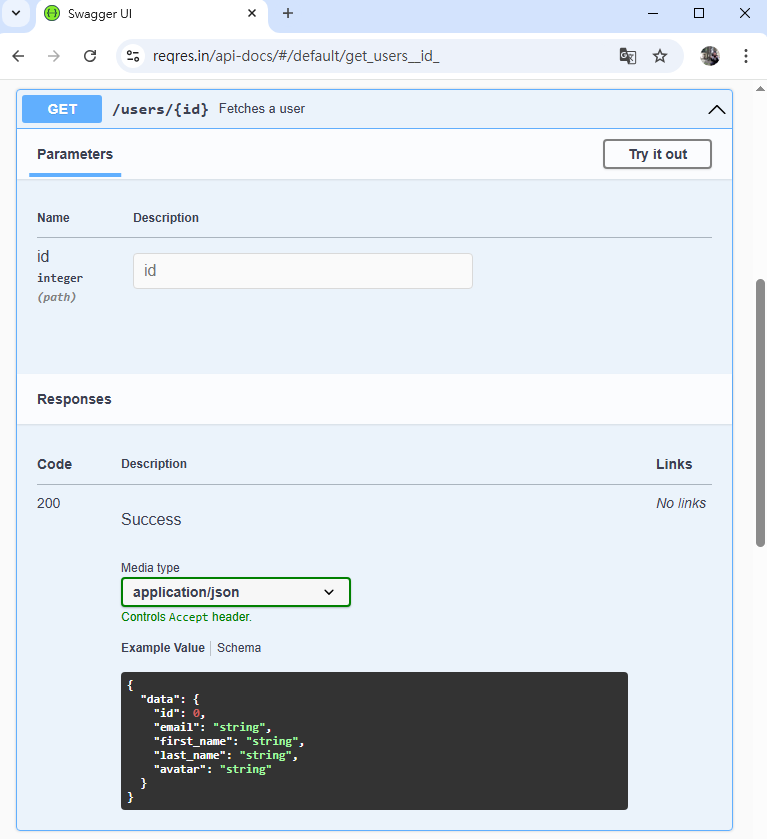767x839 pixels.
Task: Click the translate page icon
Action: pos(627,56)
